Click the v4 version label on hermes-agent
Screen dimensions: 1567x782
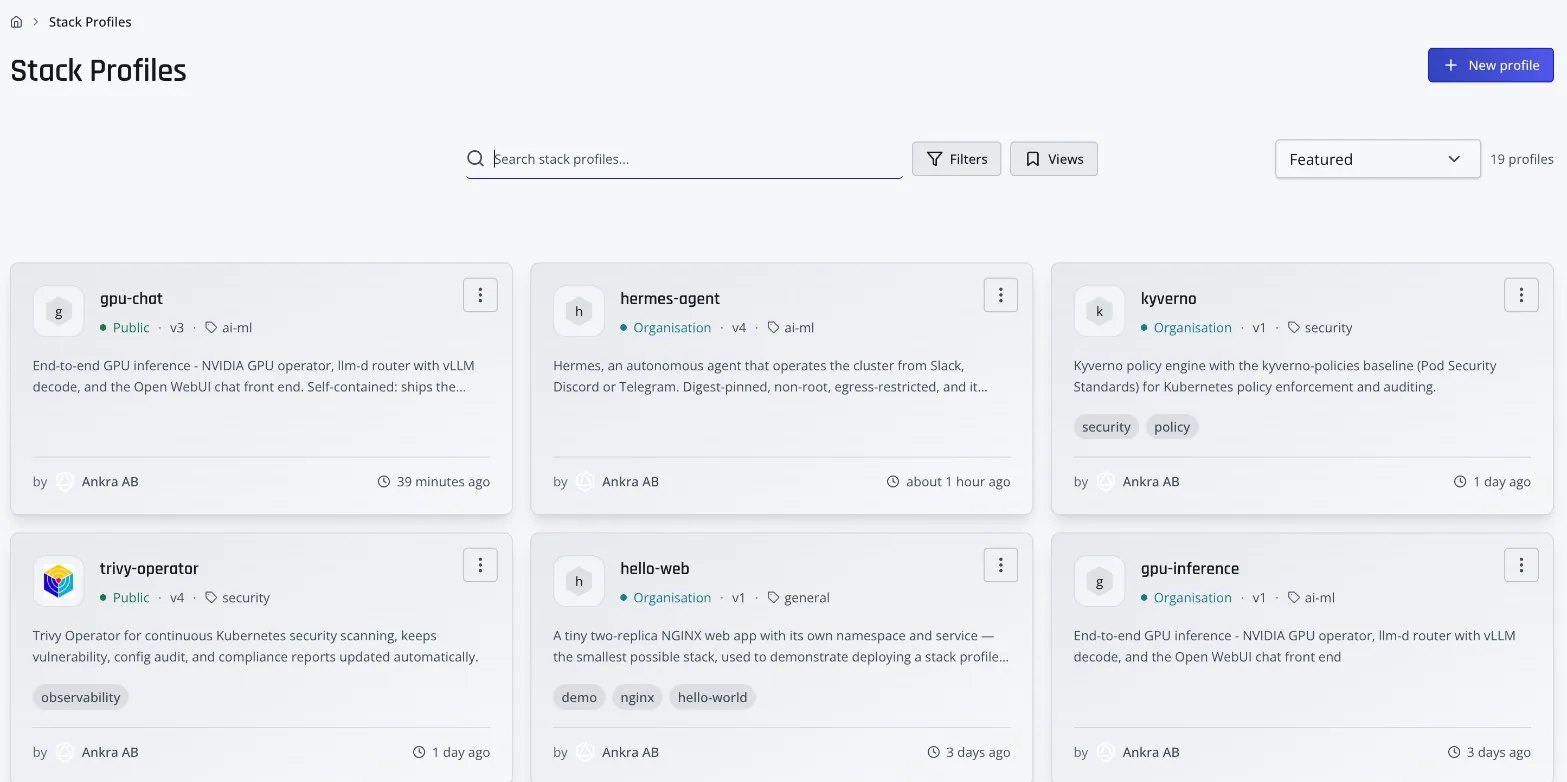pos(739,327)
